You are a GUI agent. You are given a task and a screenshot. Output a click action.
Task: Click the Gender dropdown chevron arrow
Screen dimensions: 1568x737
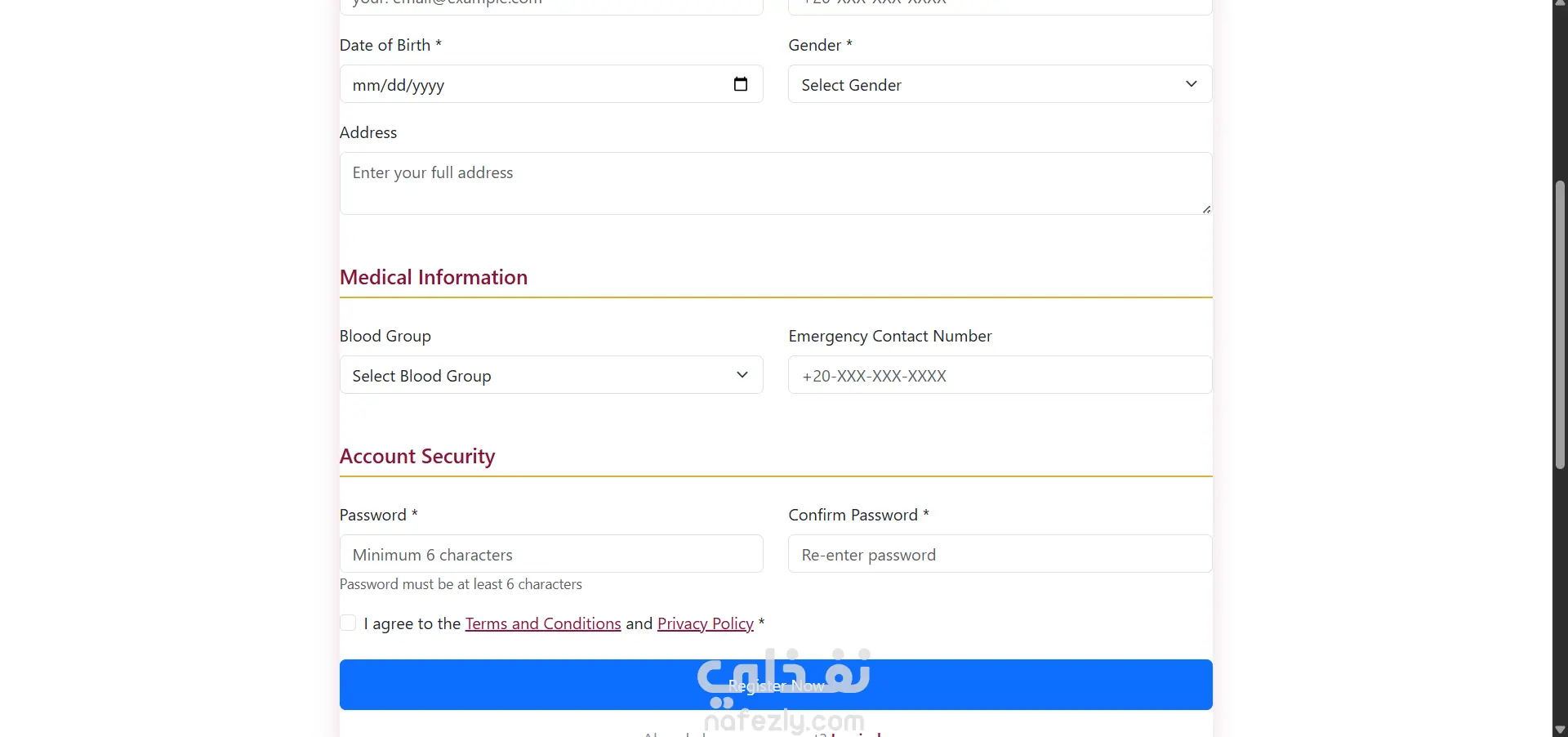point(1192,84)
